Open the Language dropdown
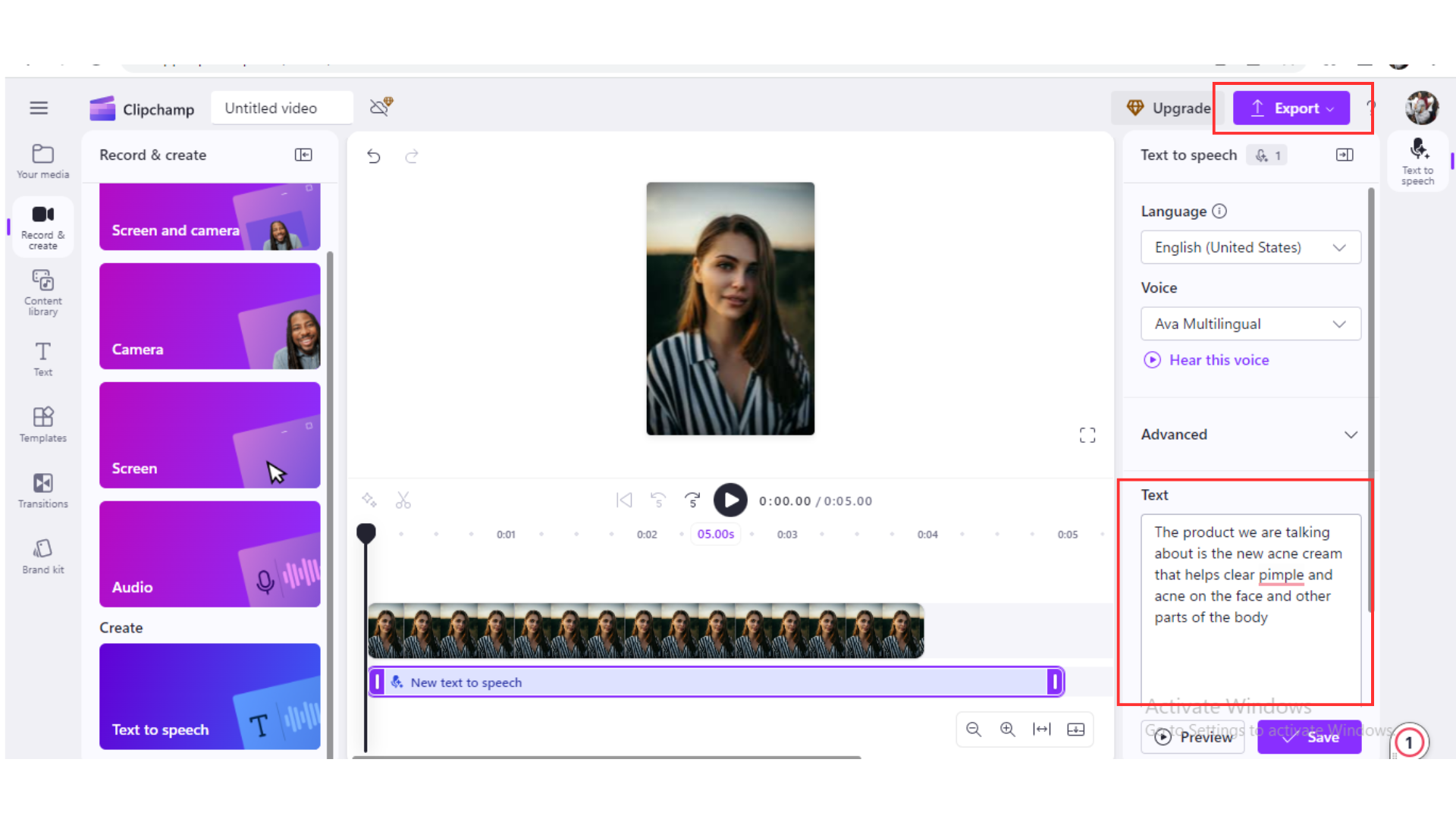1456x819 pixels. click(x=1250, y=247)
